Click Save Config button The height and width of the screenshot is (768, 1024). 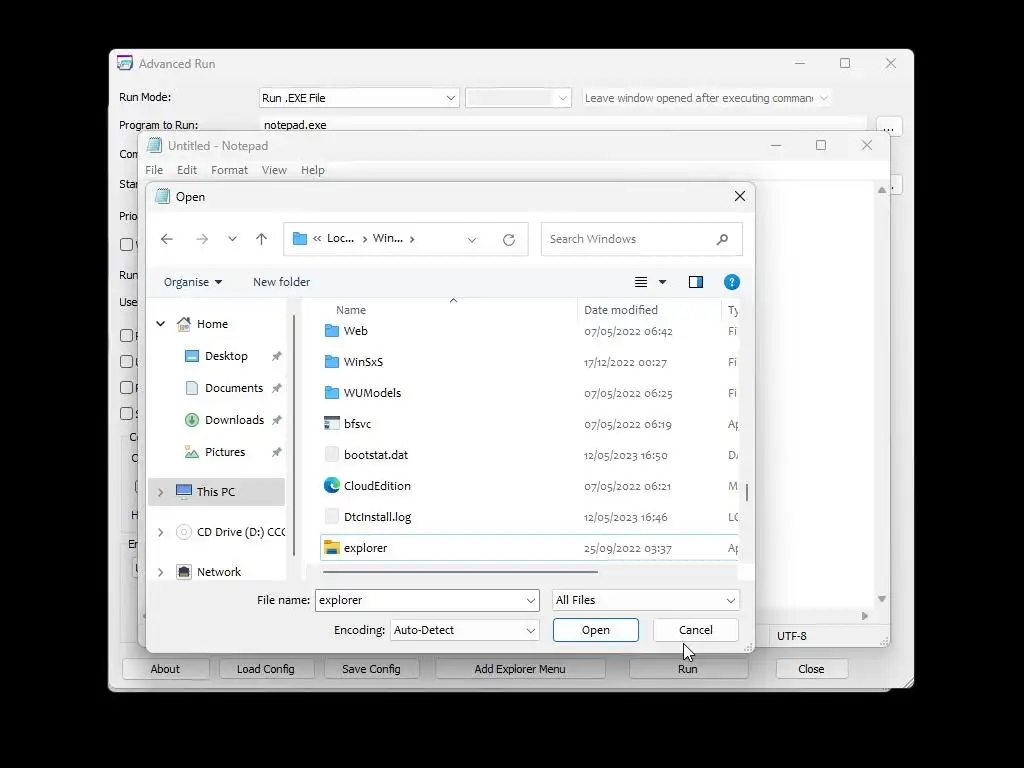click(x=371, y=669)
